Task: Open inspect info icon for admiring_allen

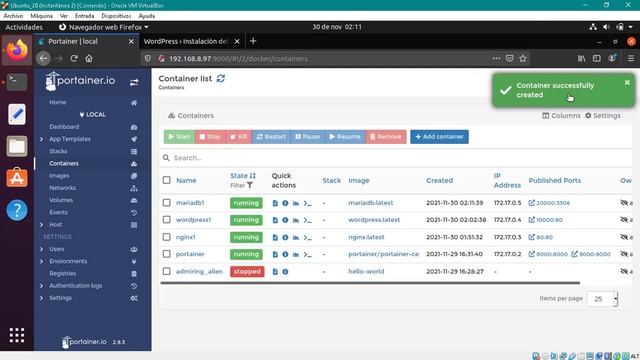Action: coord(285,271)
